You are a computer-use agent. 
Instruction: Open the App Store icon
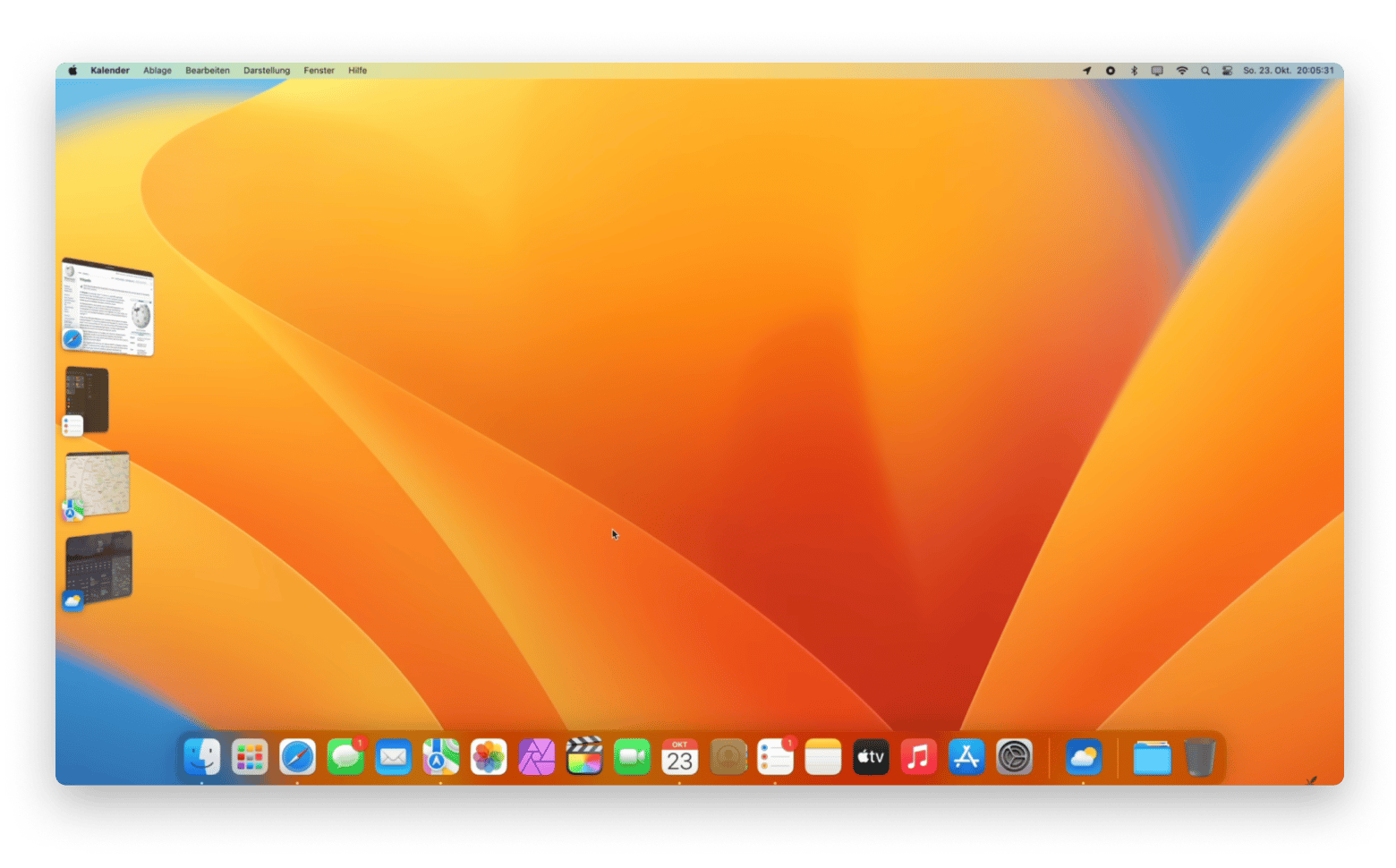point(966,757)
